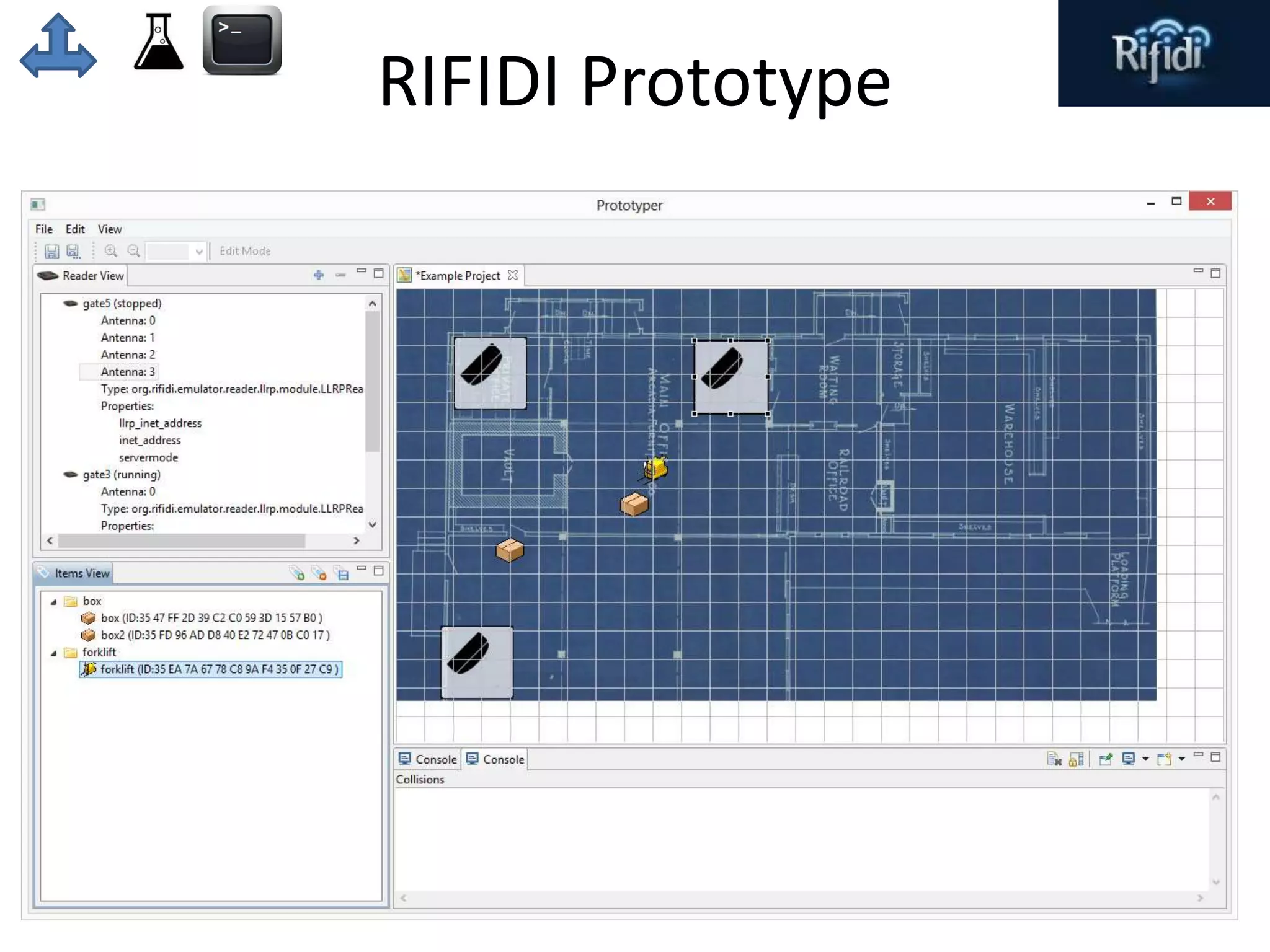
Task: Remove reader with grey minus icon
Action: click(x=340, y=275)
